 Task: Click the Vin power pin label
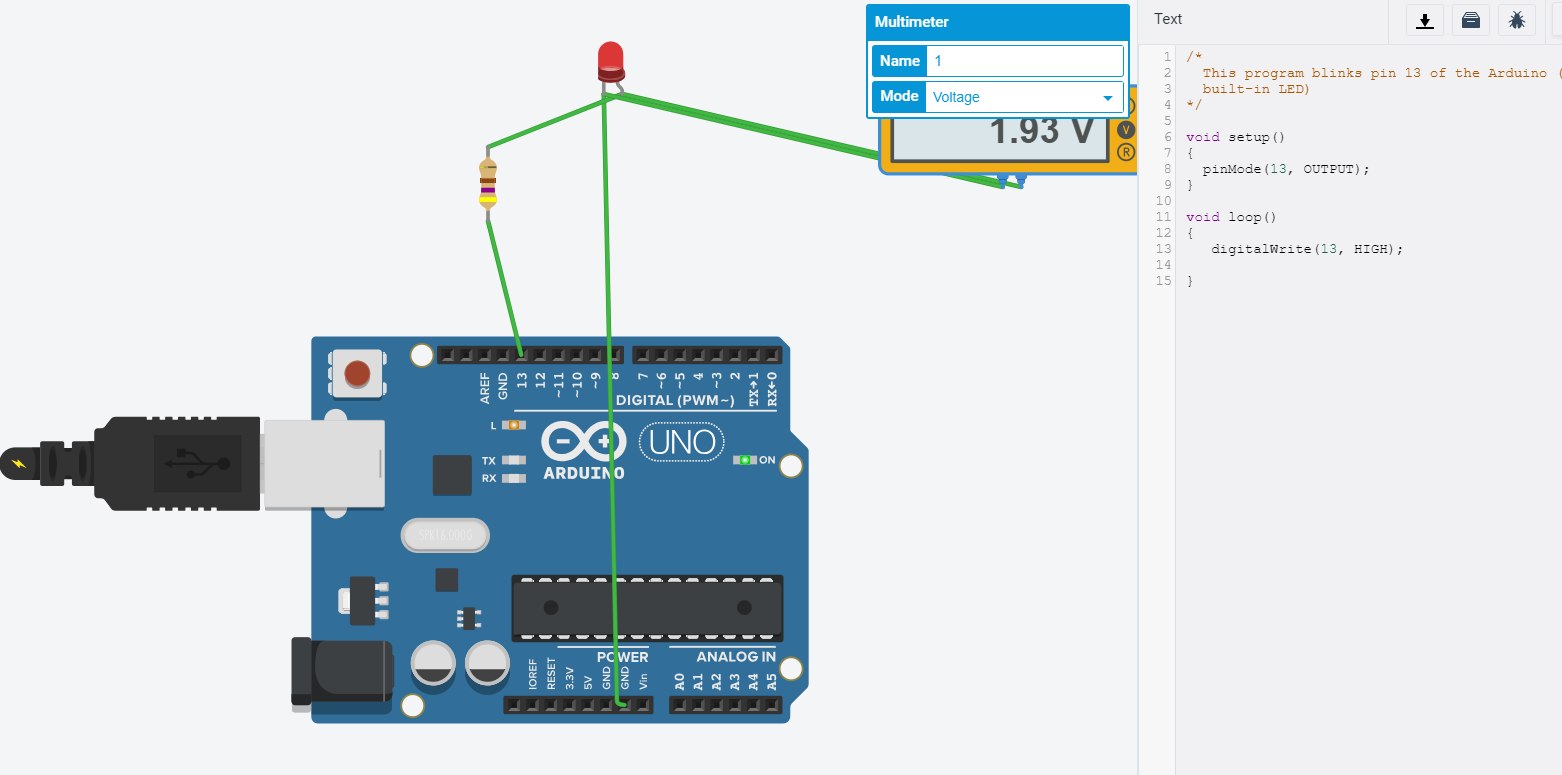click(643, 683)
